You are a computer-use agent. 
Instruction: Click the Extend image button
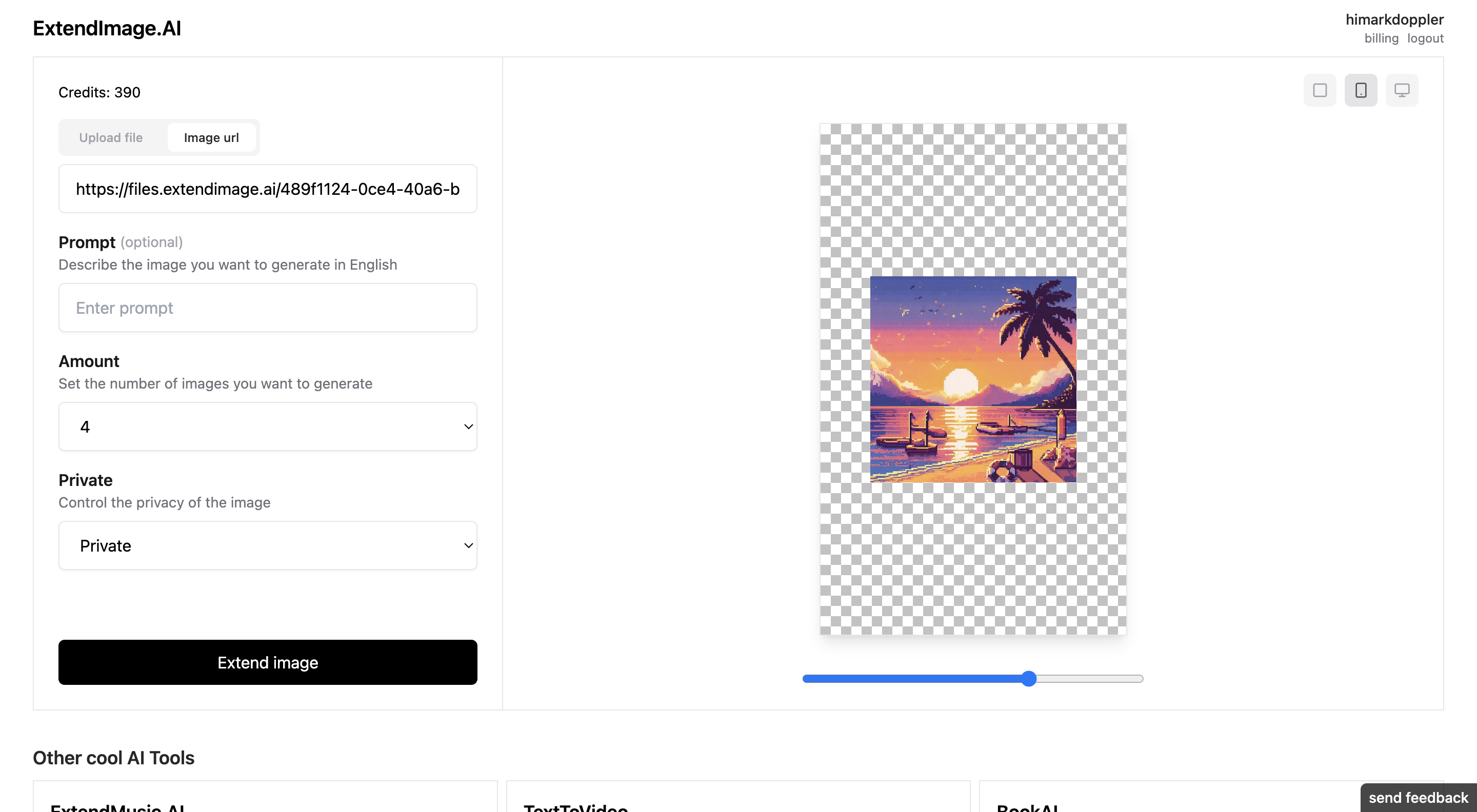268,662
